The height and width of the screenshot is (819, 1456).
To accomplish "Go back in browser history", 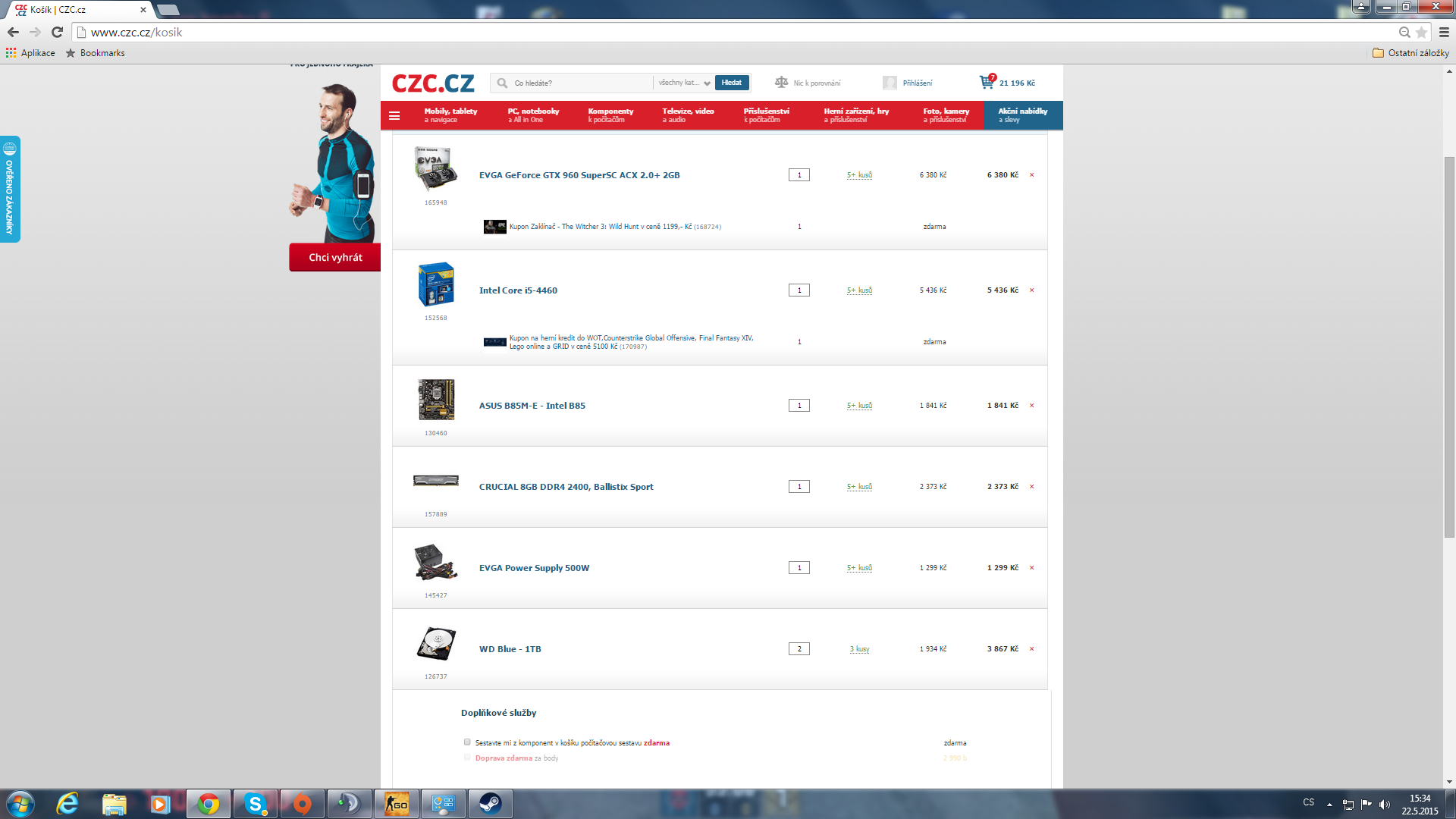I will [x=13, y=32].
